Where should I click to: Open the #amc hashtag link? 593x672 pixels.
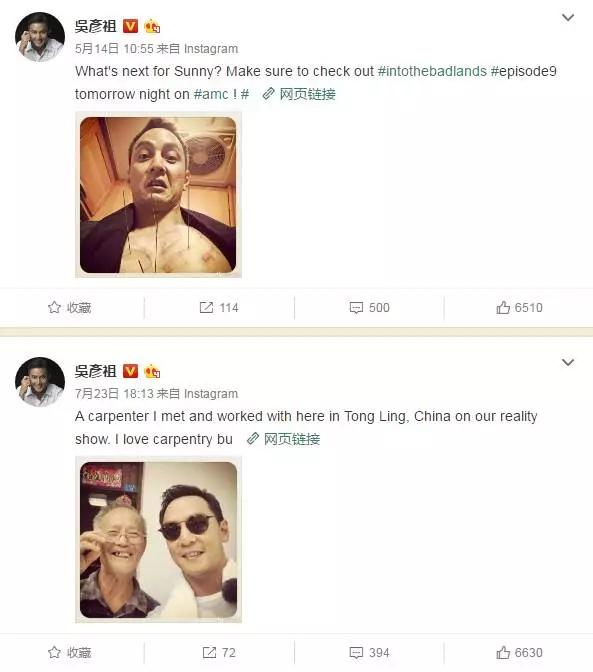click(x=211, y=94)
